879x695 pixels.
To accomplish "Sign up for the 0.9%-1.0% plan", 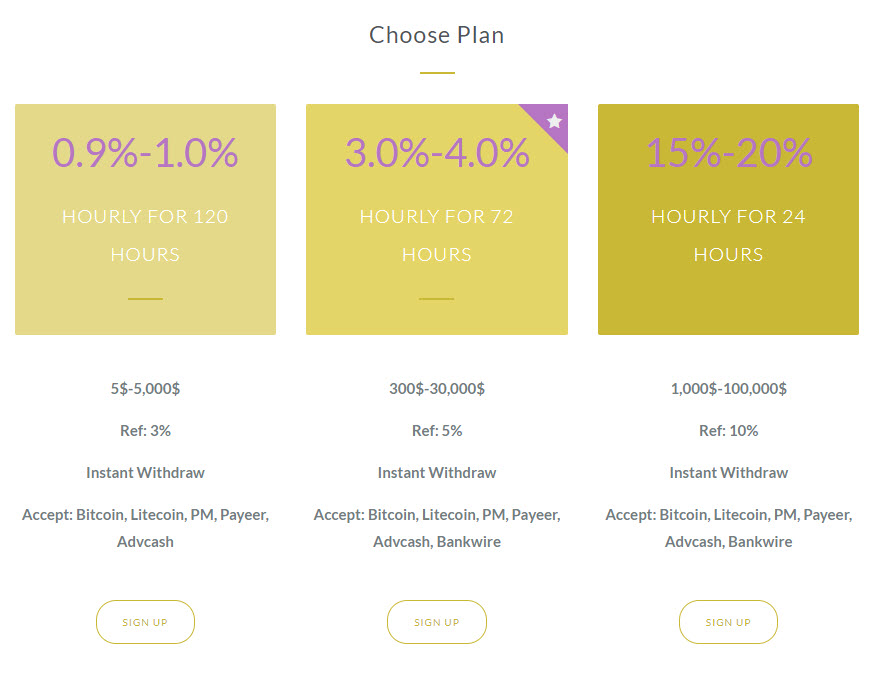I will (145, 622).
